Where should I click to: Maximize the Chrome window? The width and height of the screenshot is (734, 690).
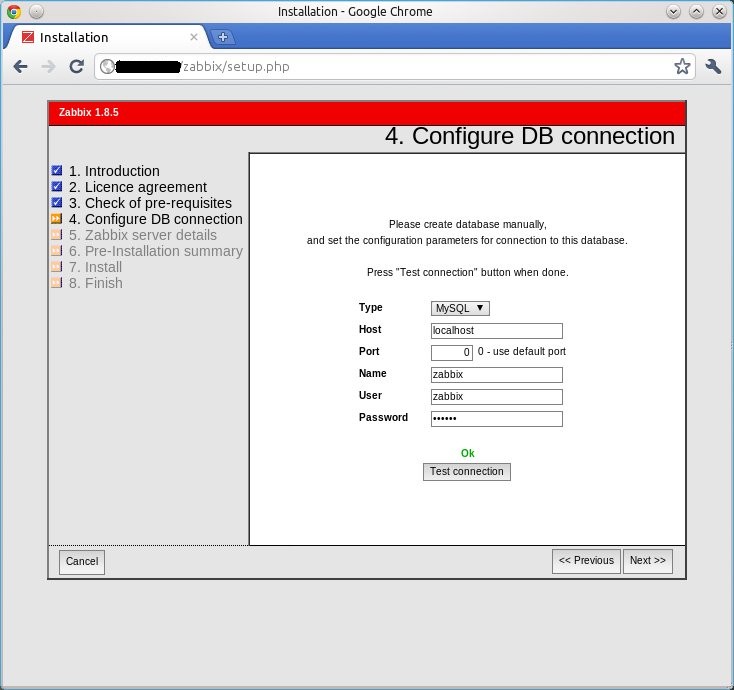pos(696,11)
